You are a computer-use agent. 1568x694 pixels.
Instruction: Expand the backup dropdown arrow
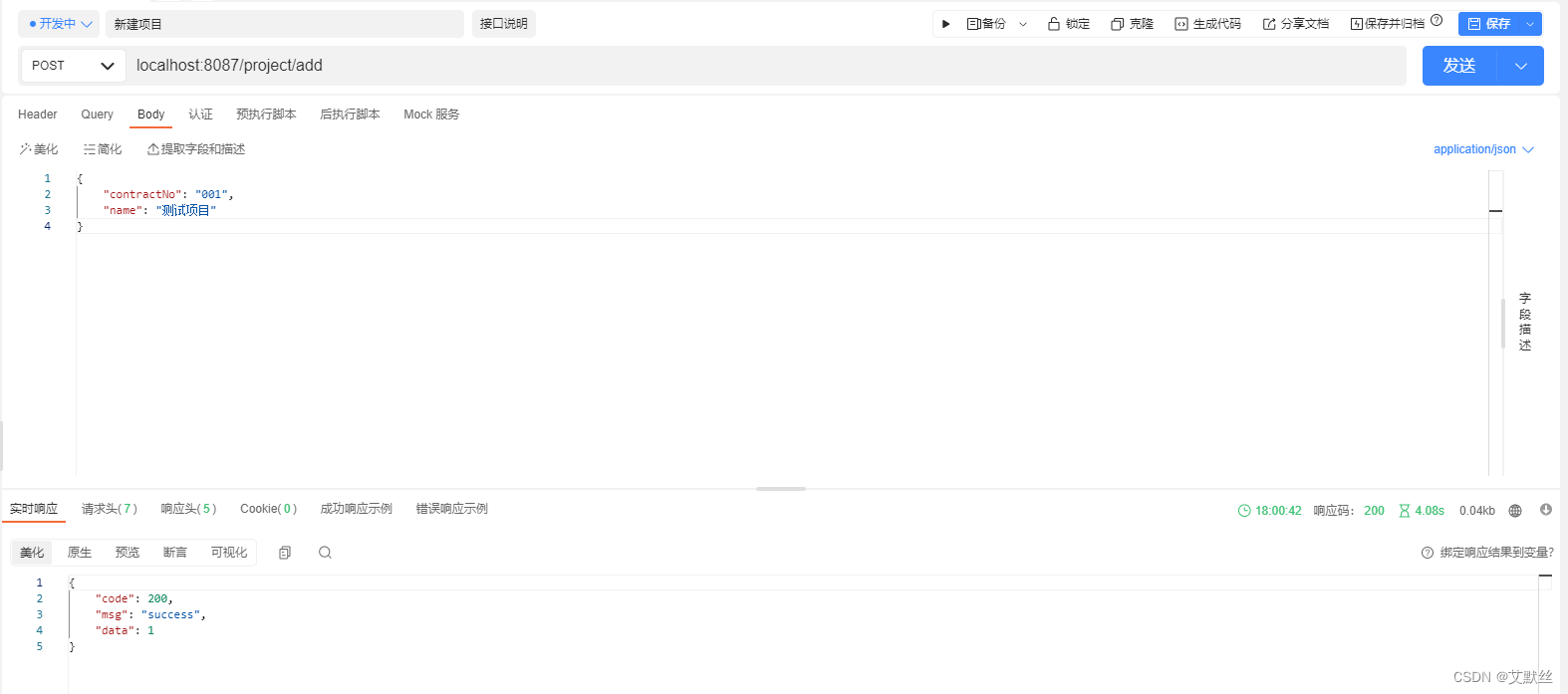pos(1023,24)
